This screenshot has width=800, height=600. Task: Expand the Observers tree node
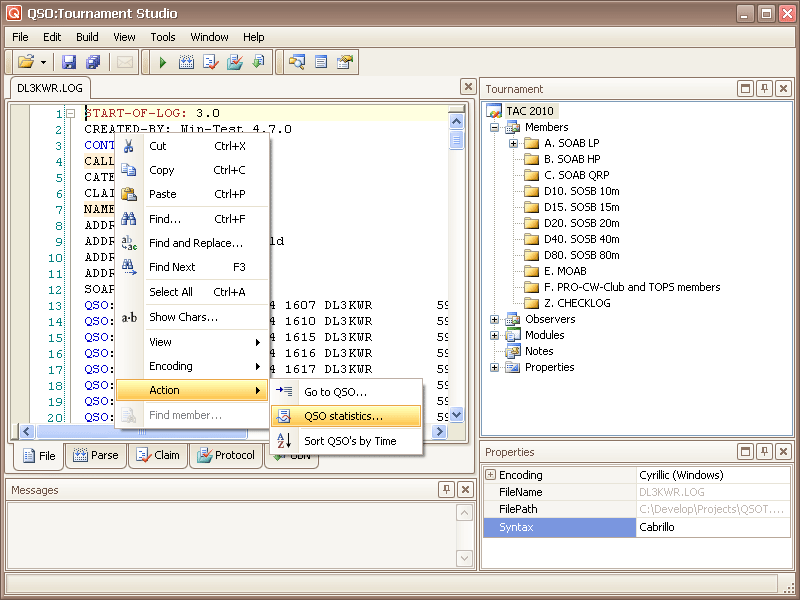(495, 319)
